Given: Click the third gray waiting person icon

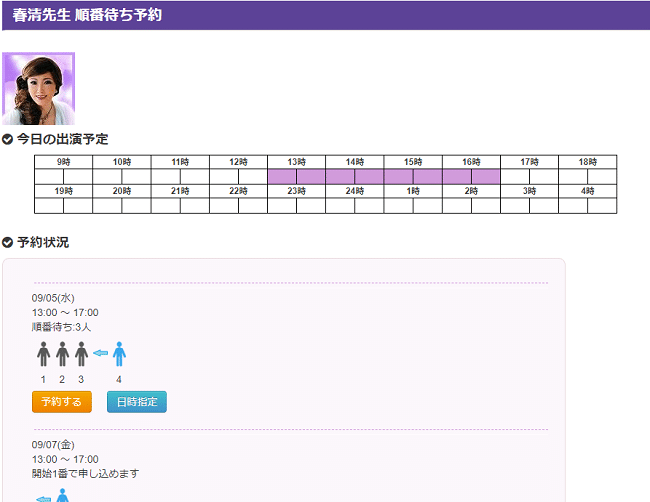Looking at the screenshot, I should [x=81, y=354].
